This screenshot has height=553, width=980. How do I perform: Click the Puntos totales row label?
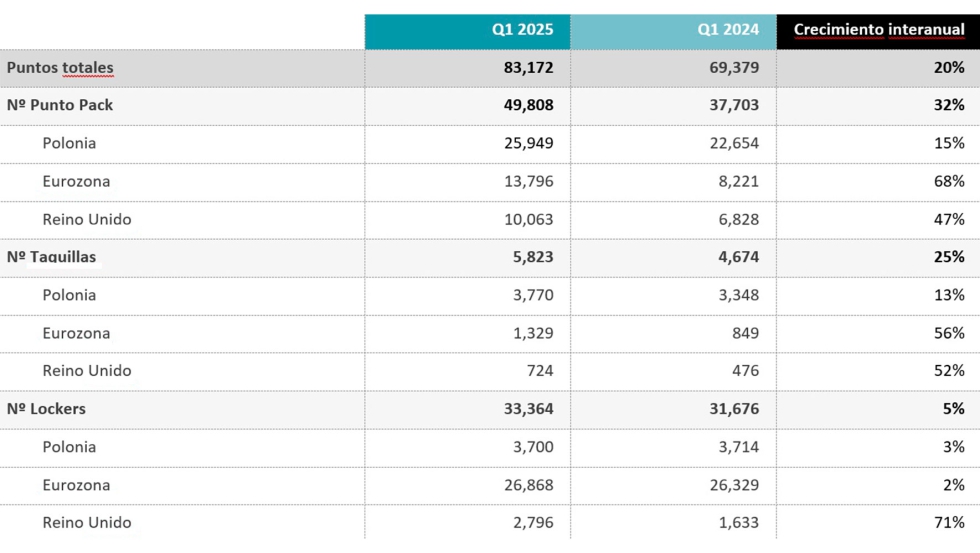pos(60,68)
